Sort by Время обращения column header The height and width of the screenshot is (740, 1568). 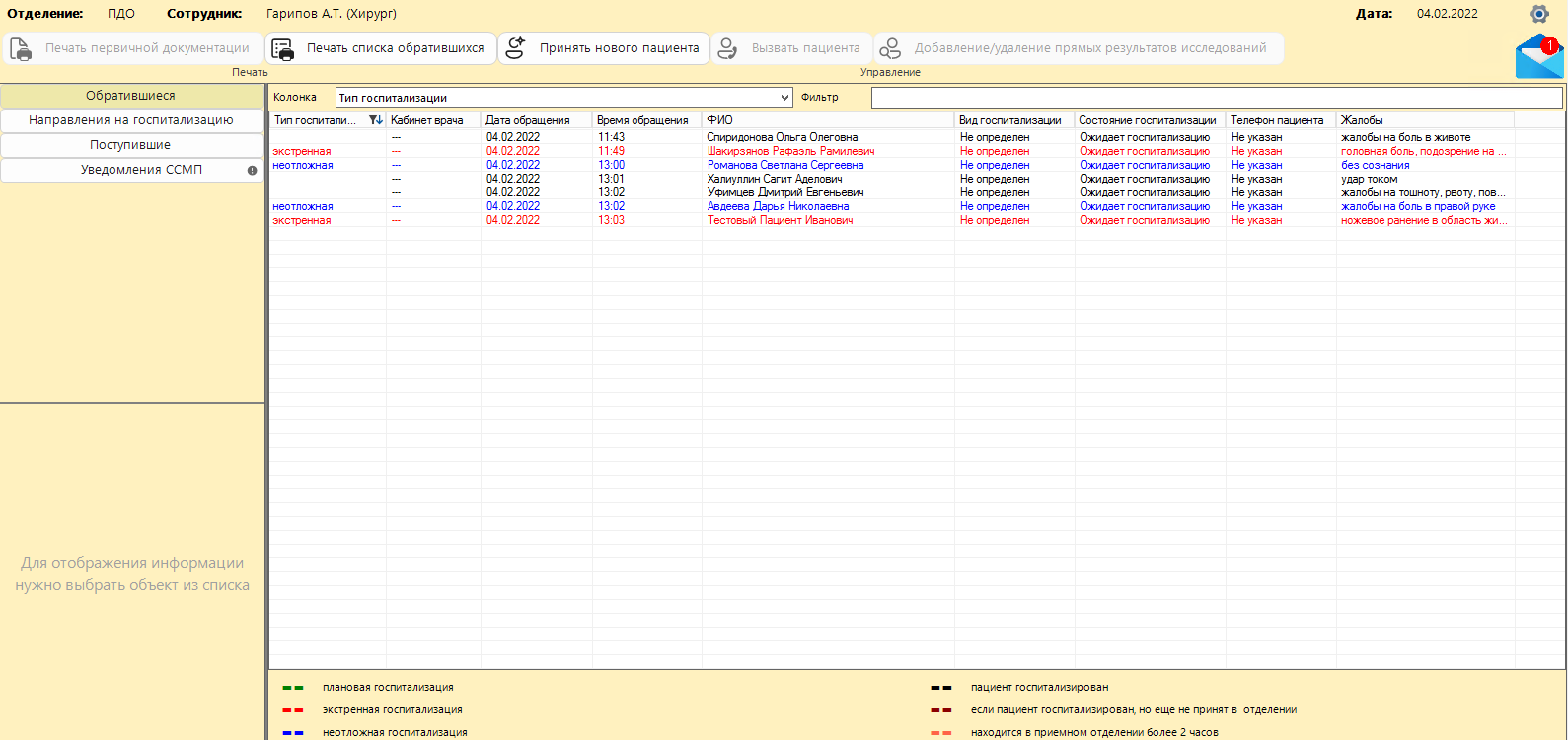click(646, 120)
